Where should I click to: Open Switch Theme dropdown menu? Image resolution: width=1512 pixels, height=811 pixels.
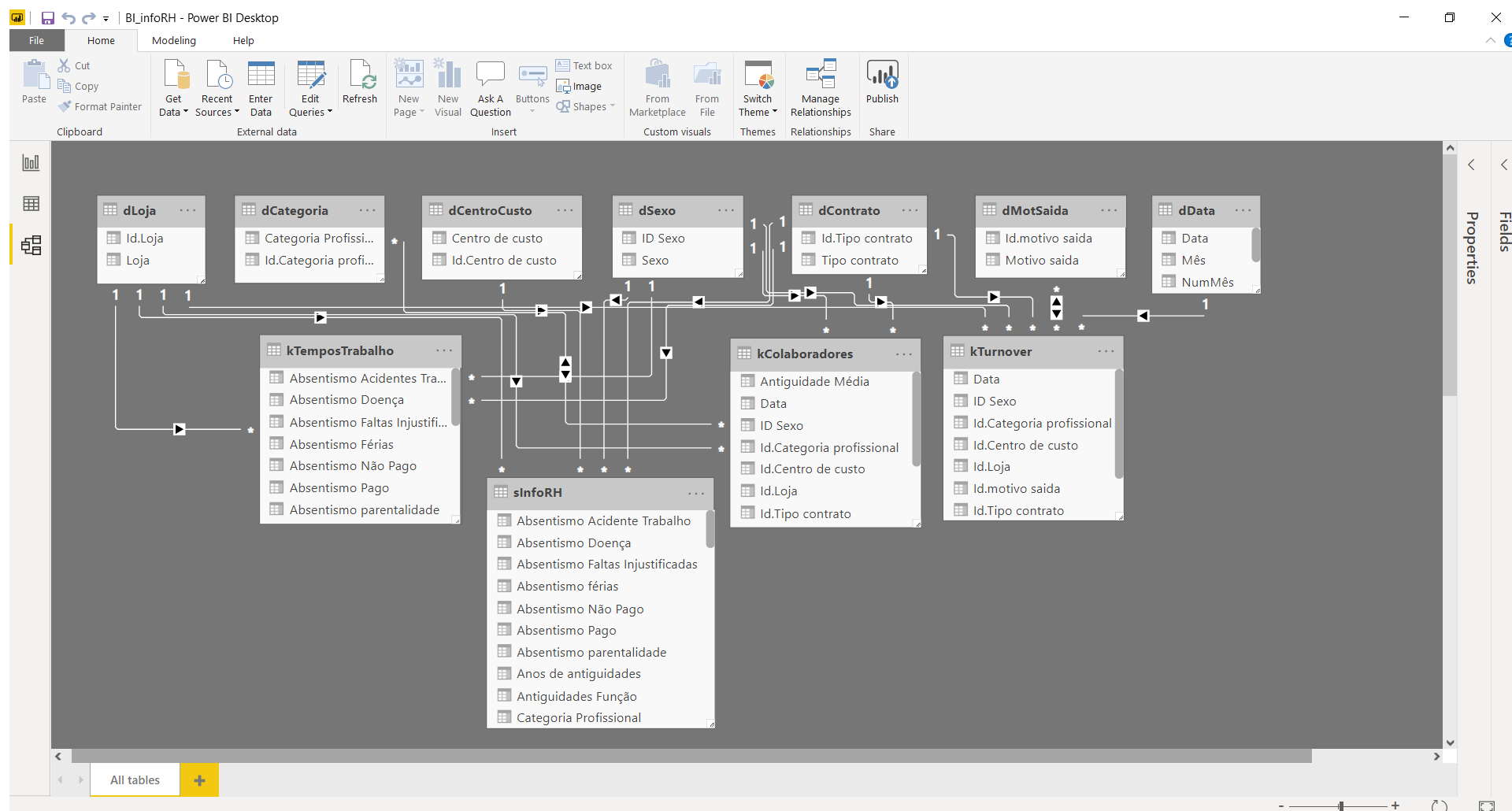pos(758,112)
